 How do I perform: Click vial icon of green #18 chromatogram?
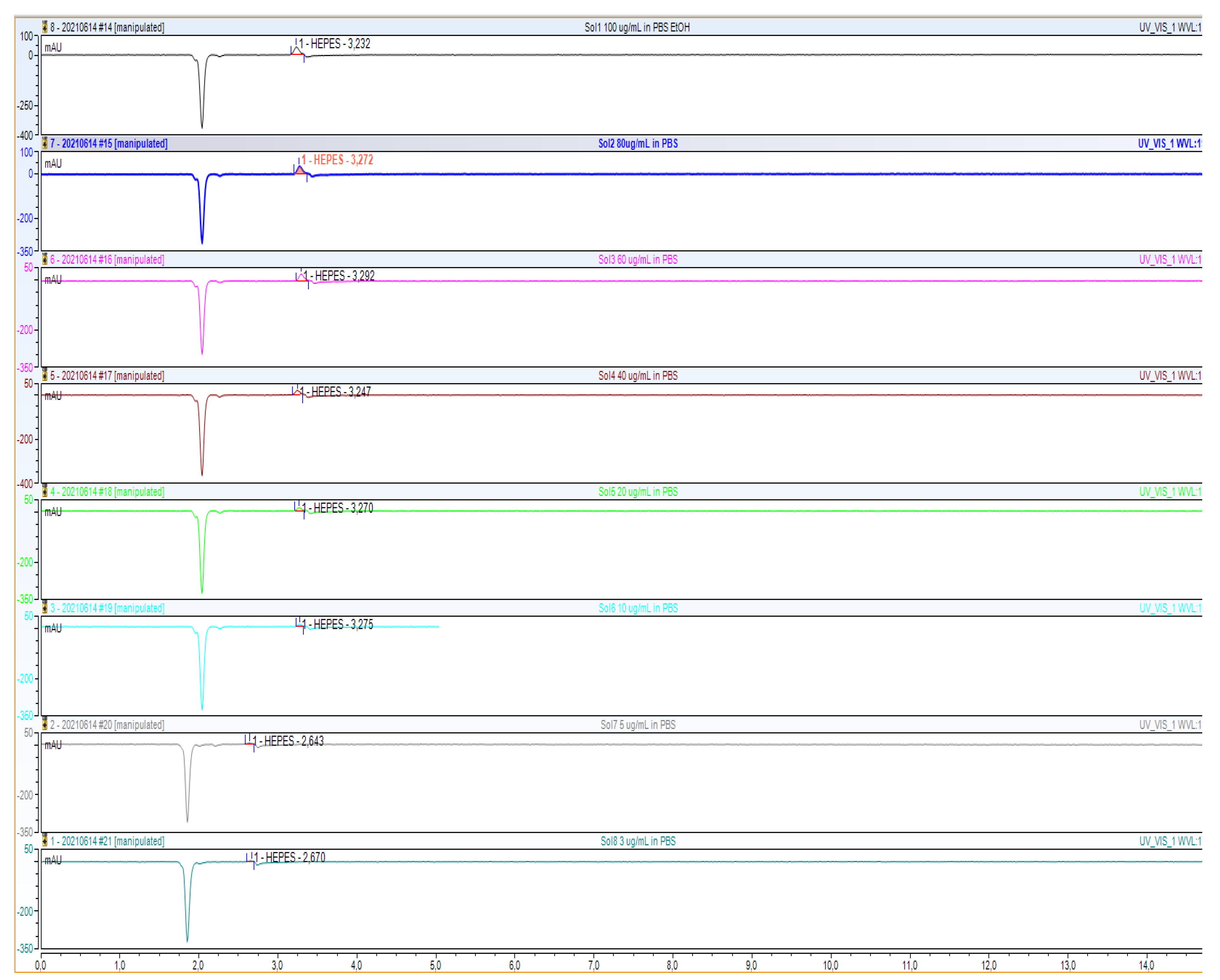click(45, 491)
